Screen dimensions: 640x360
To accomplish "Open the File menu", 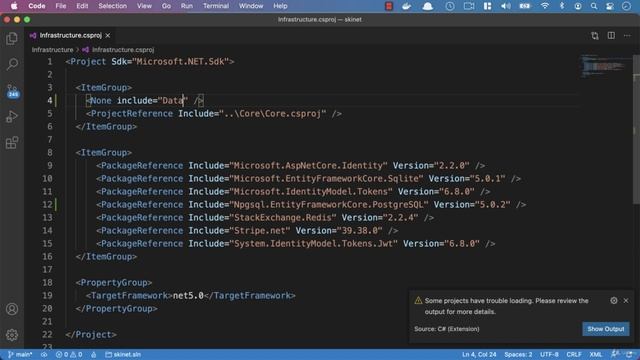I will (61, 6).
